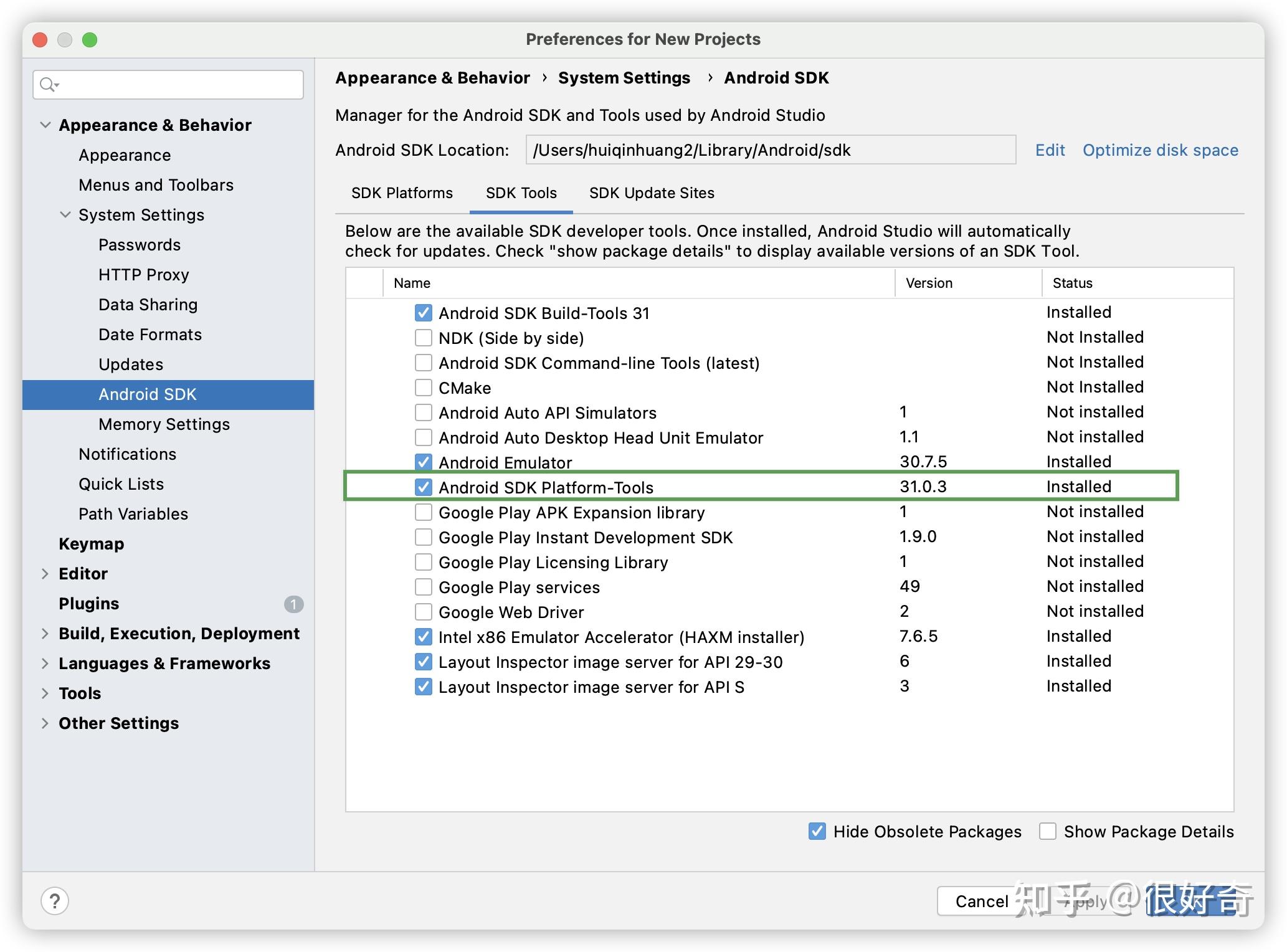Select Quick Lists item
Image resolution: width=1287 pixels, height=952 pixels.
point(121,484)
